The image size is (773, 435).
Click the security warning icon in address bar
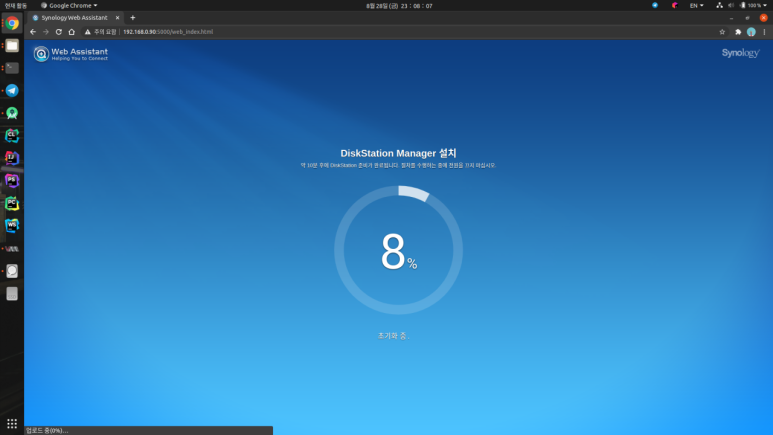(x=87, y=32)
